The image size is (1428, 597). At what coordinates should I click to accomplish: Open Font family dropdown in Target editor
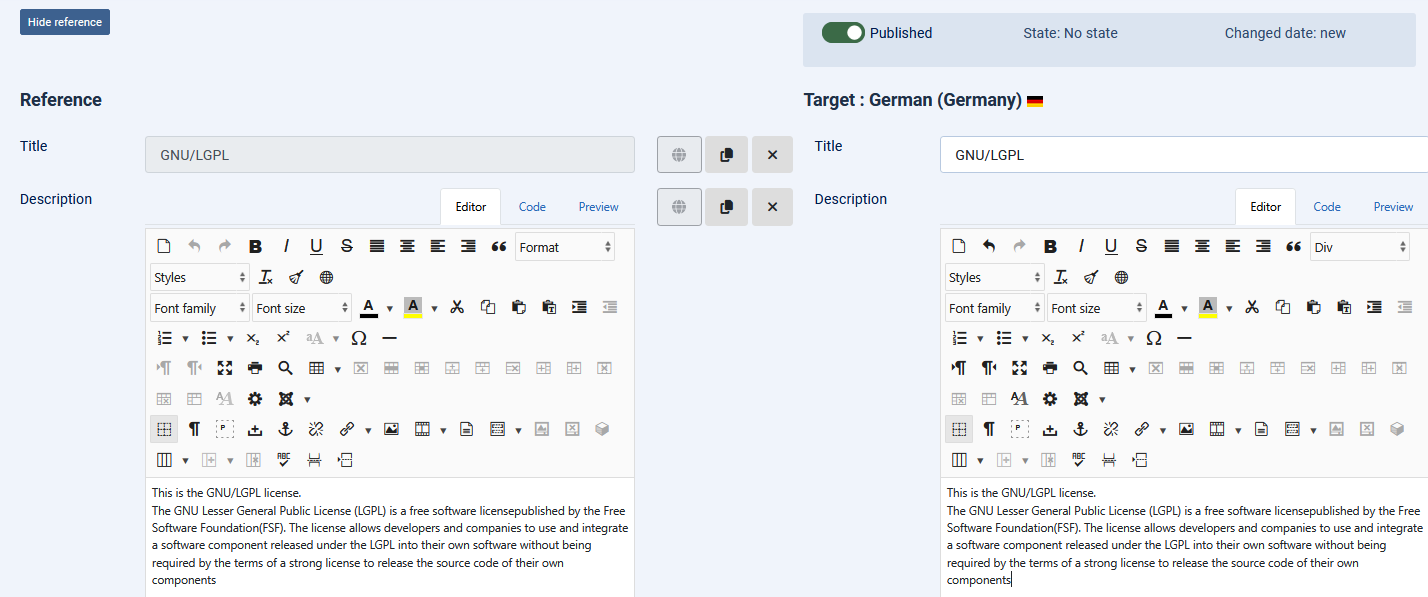click(994, 308)
